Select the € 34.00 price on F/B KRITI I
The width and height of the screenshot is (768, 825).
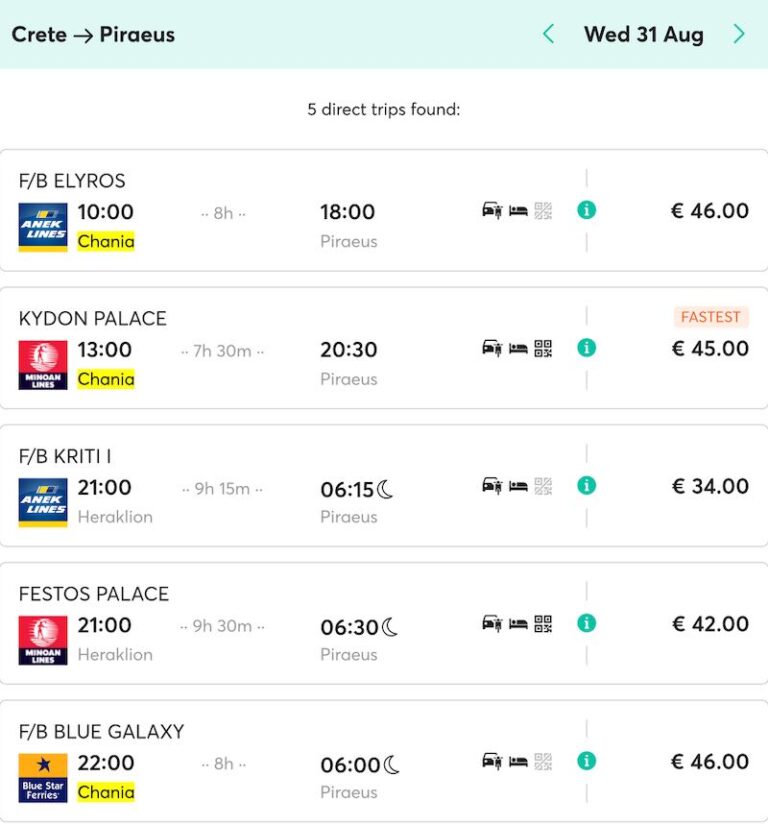[711, 487]
